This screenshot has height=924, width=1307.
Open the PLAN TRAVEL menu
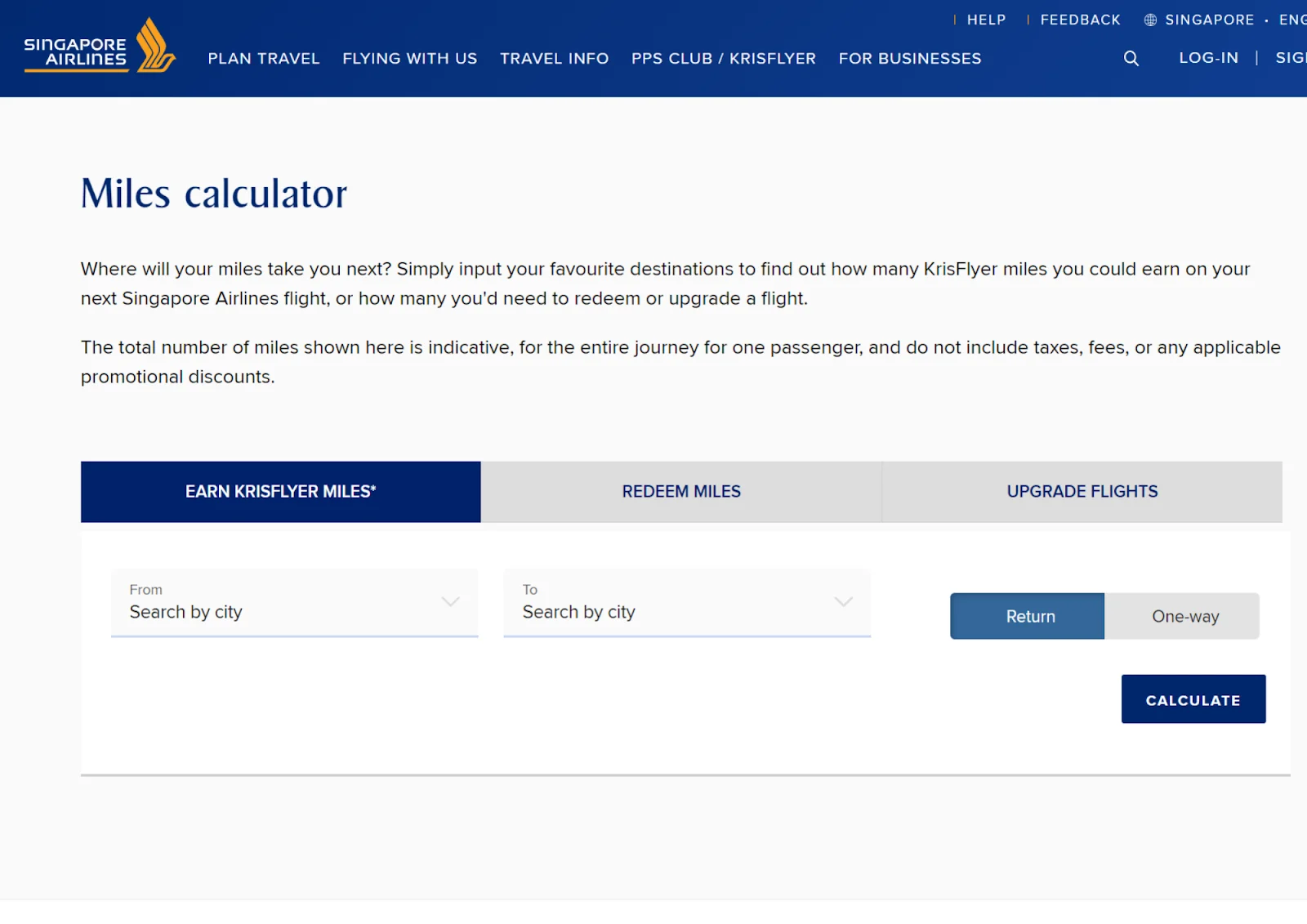[x=263, y=58]
